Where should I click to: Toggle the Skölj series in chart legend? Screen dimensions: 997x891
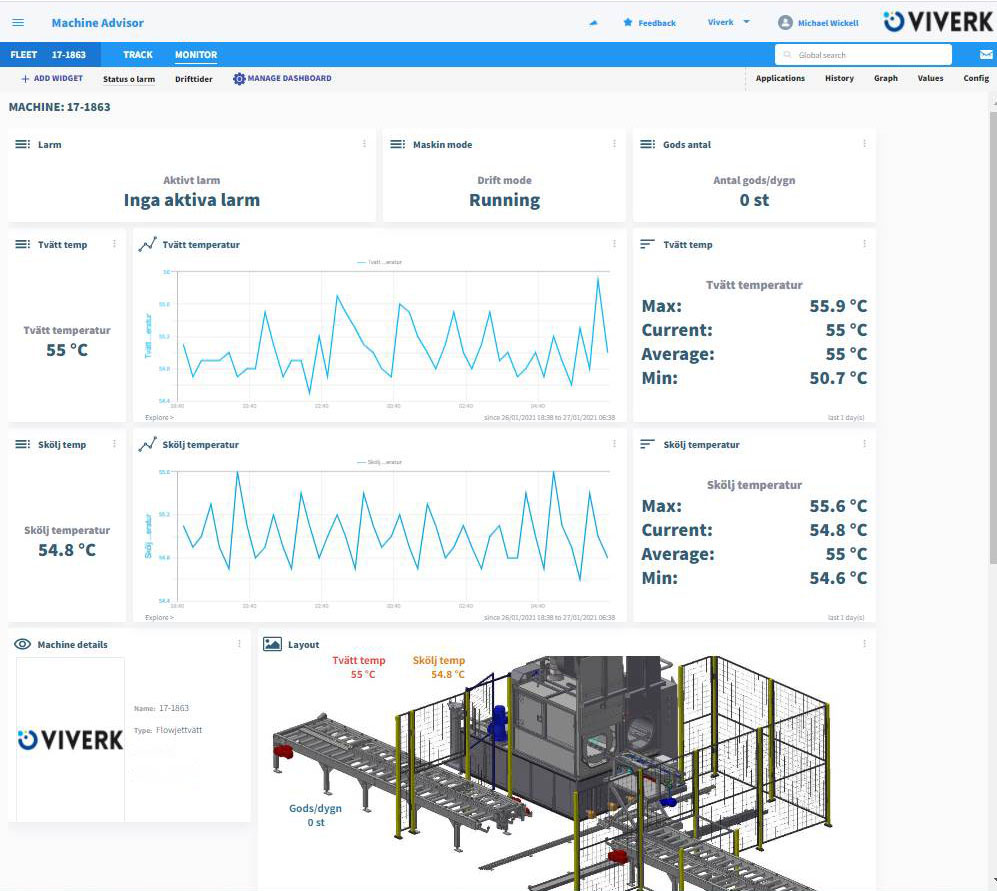point(379,463)
